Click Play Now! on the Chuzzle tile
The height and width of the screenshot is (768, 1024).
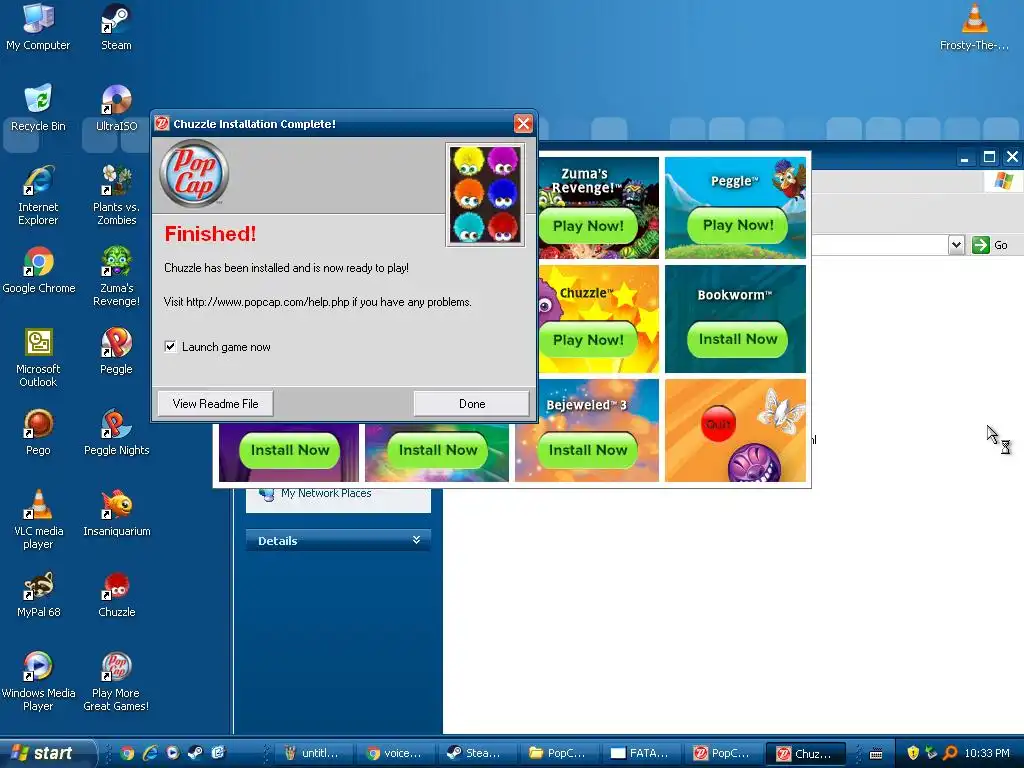(x=588, y=340)
